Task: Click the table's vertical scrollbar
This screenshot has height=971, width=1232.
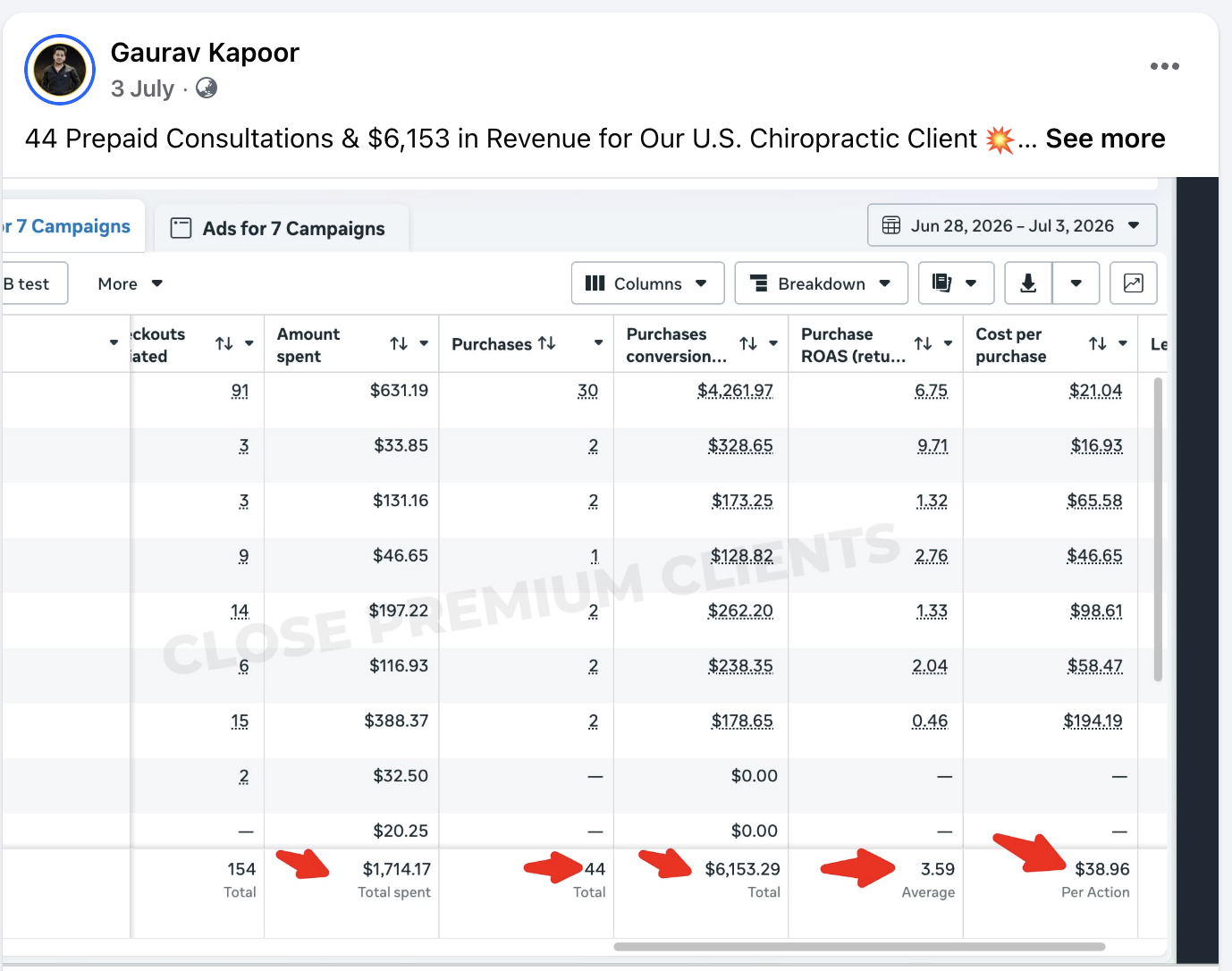Action: [1158, 529]
